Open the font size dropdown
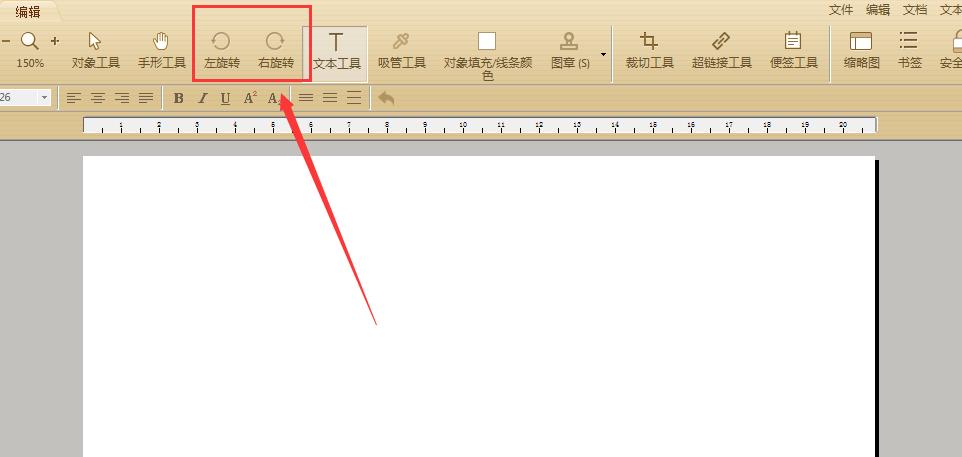This screenshot has height=457, width=962. 44,98
